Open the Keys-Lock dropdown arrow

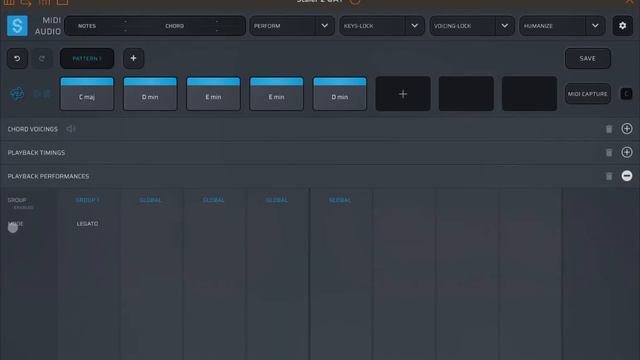[414, 26]
